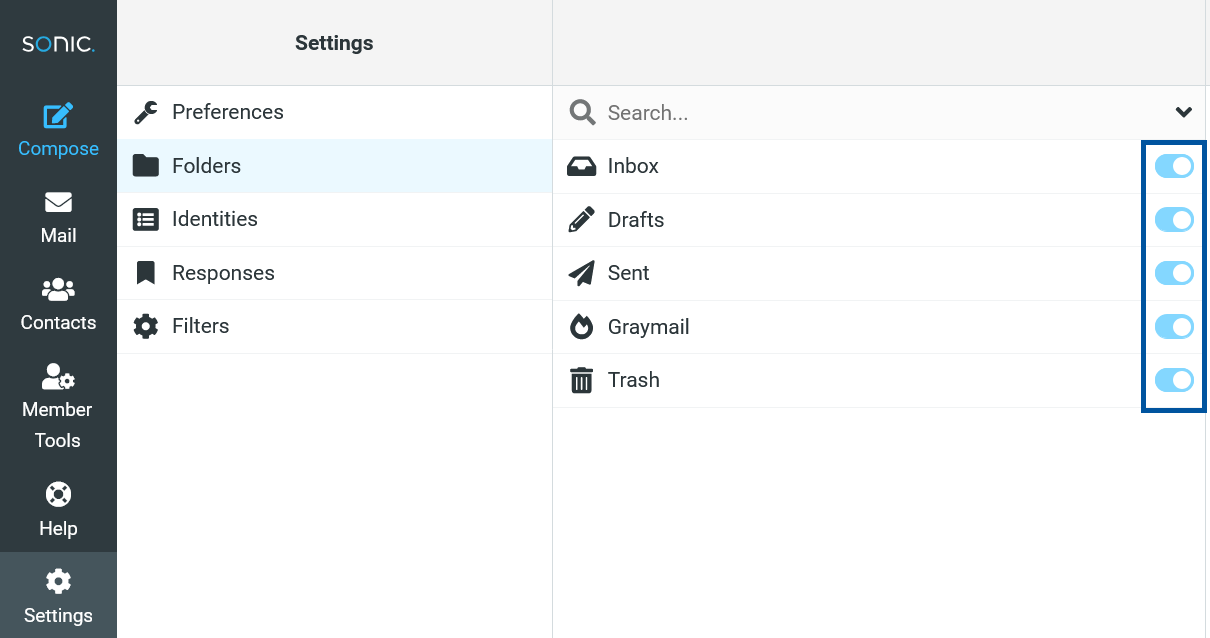This screenshot has width=1210, height=638.
Task: Open the Responses settings section
Action: [x=334, y=273]
